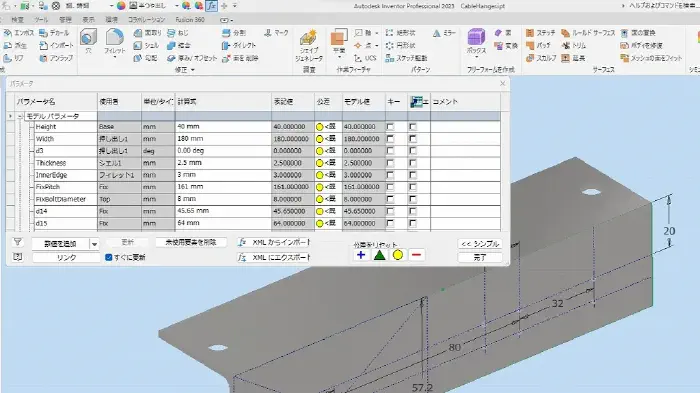Open the Add Numeric (数値を追加) dropdown arrow
The image size is (700, 393).
[x=94, y=244]
